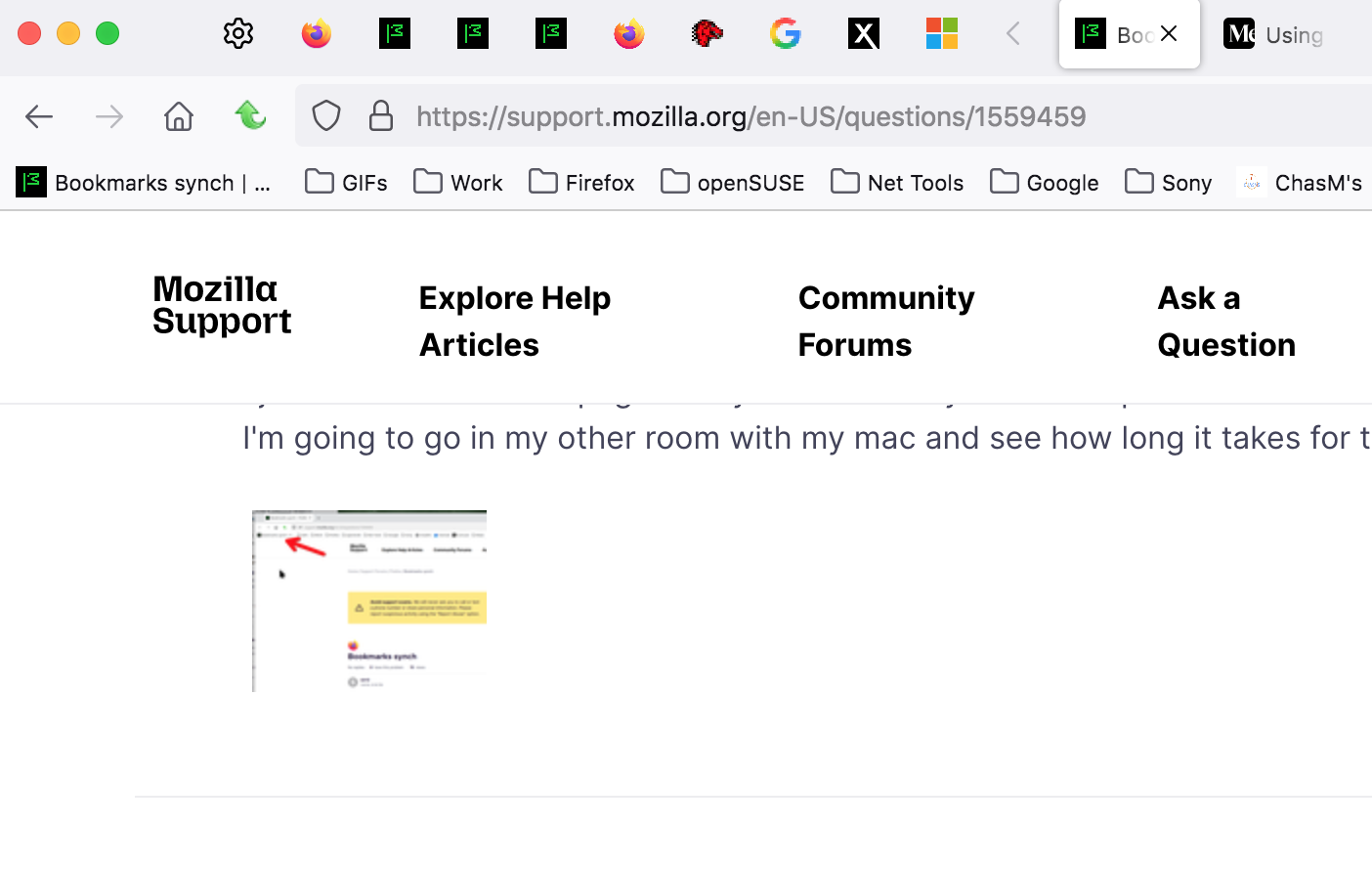The width and height of the screenshot is (1372, 870).
Task: Show site security info via padlock
Action: (x=381, y=116)
